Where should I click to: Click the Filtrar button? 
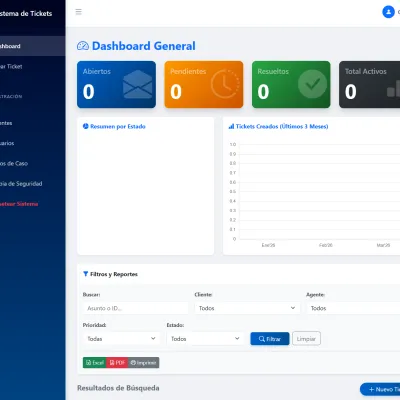(270, 339)
